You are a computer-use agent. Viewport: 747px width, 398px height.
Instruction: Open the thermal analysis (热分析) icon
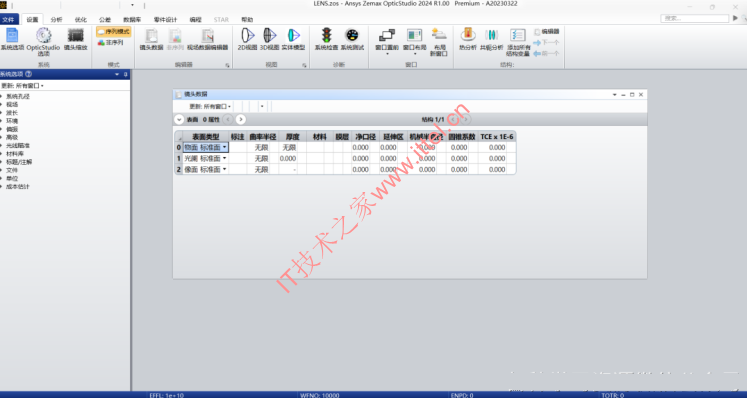(468, 36)
